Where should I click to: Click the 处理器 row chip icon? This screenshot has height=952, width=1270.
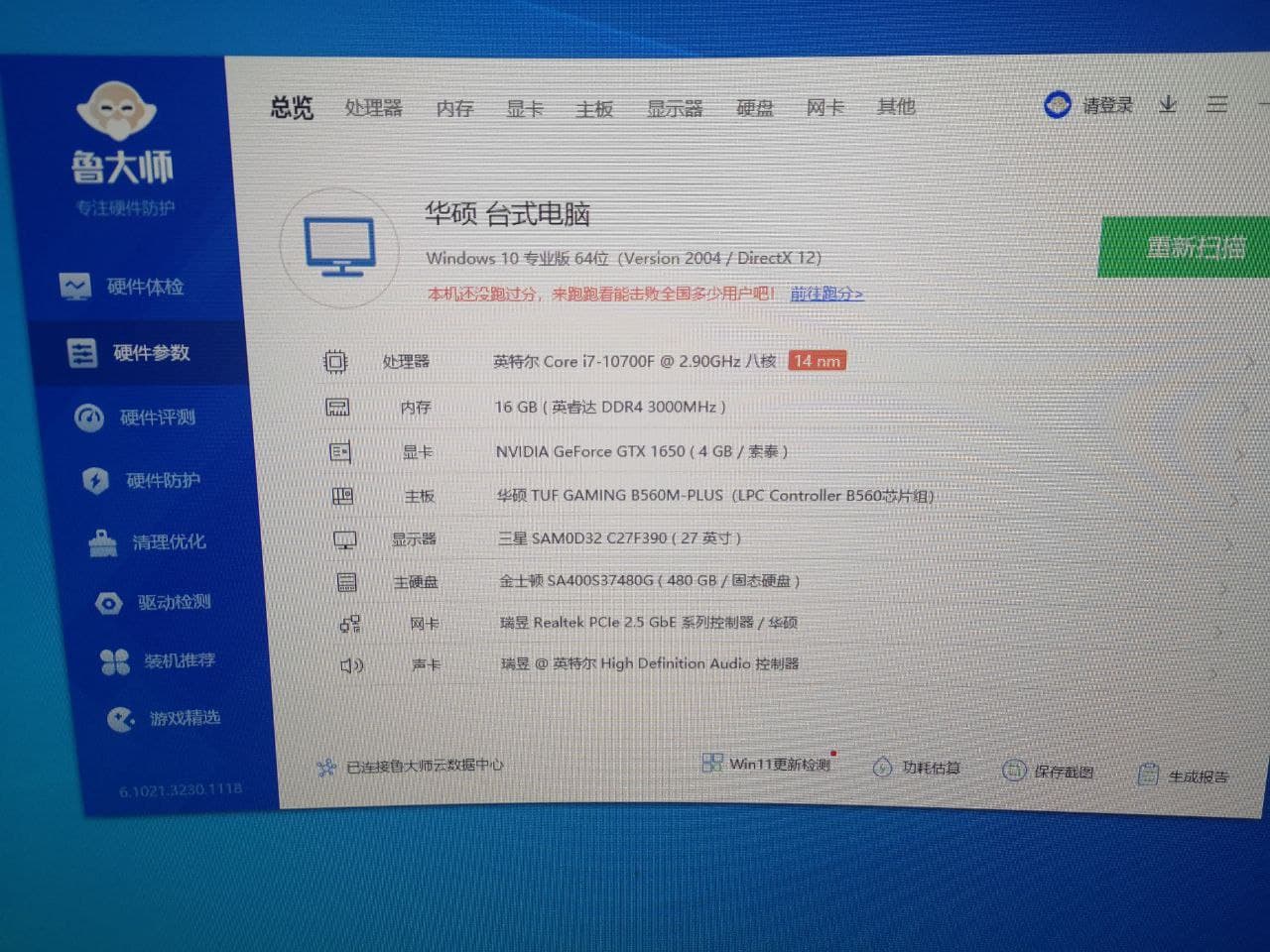point(335,362)
